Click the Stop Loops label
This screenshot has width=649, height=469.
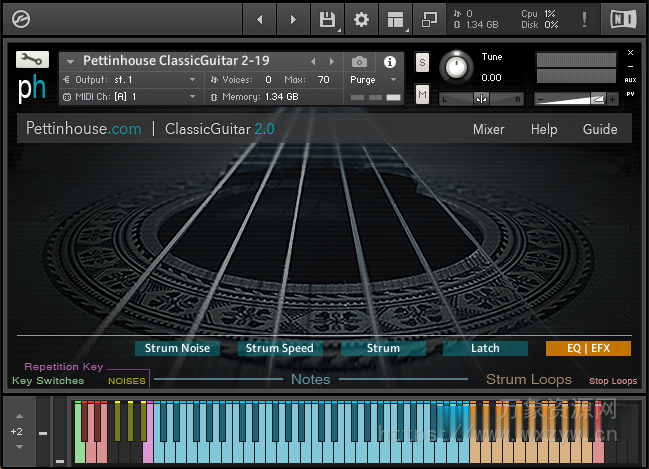[x=613, y=381]
